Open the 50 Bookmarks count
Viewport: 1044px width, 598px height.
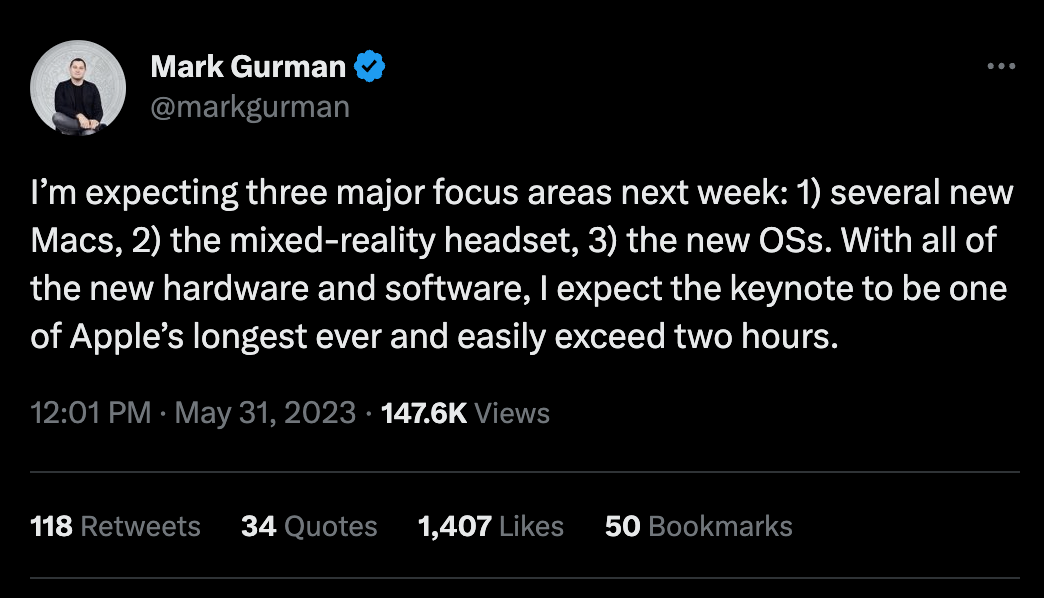point(621,526)
